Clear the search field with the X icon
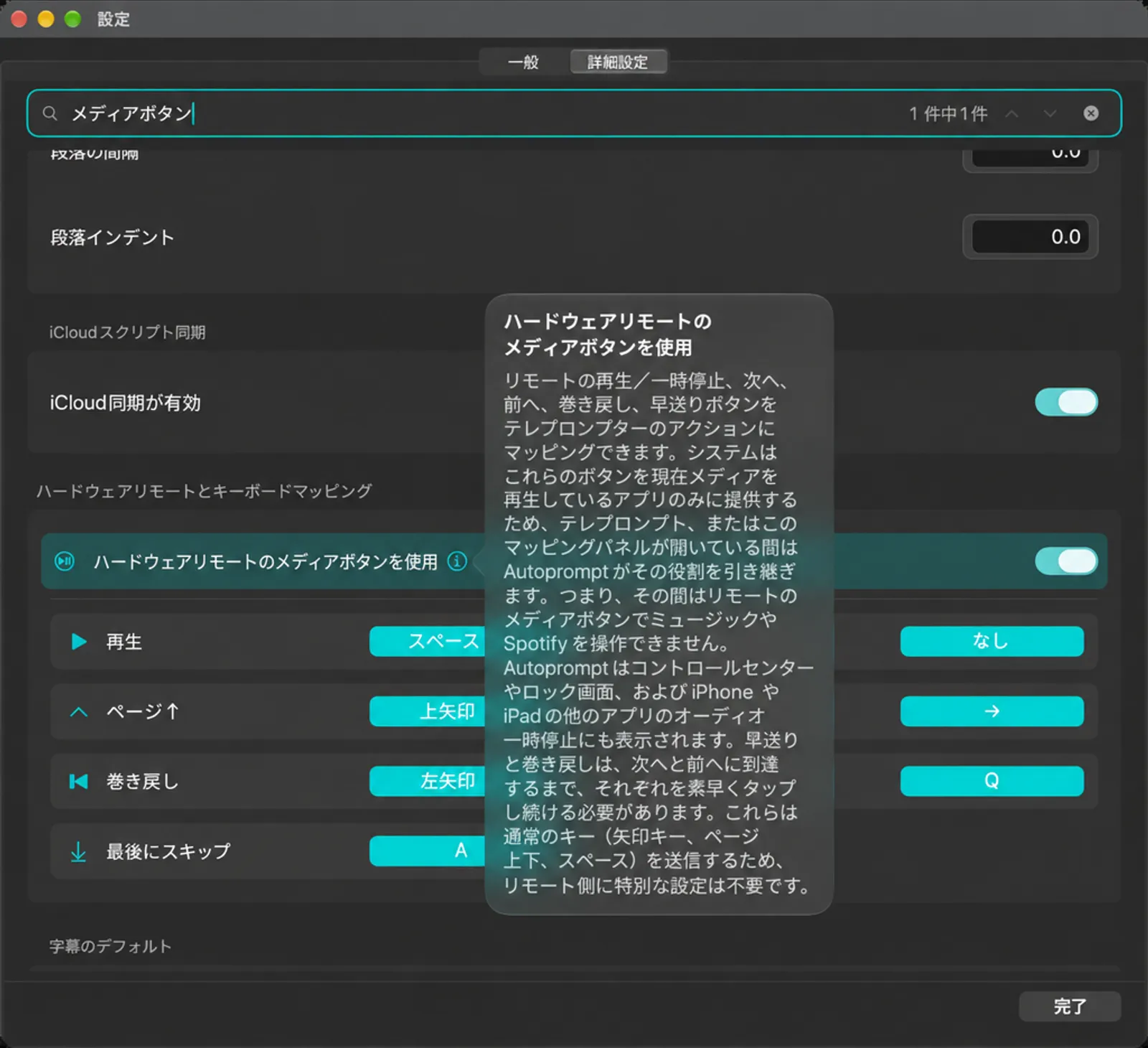Image resolution: width=1148 pixels, height=1048 pixels. point(1091,113)
